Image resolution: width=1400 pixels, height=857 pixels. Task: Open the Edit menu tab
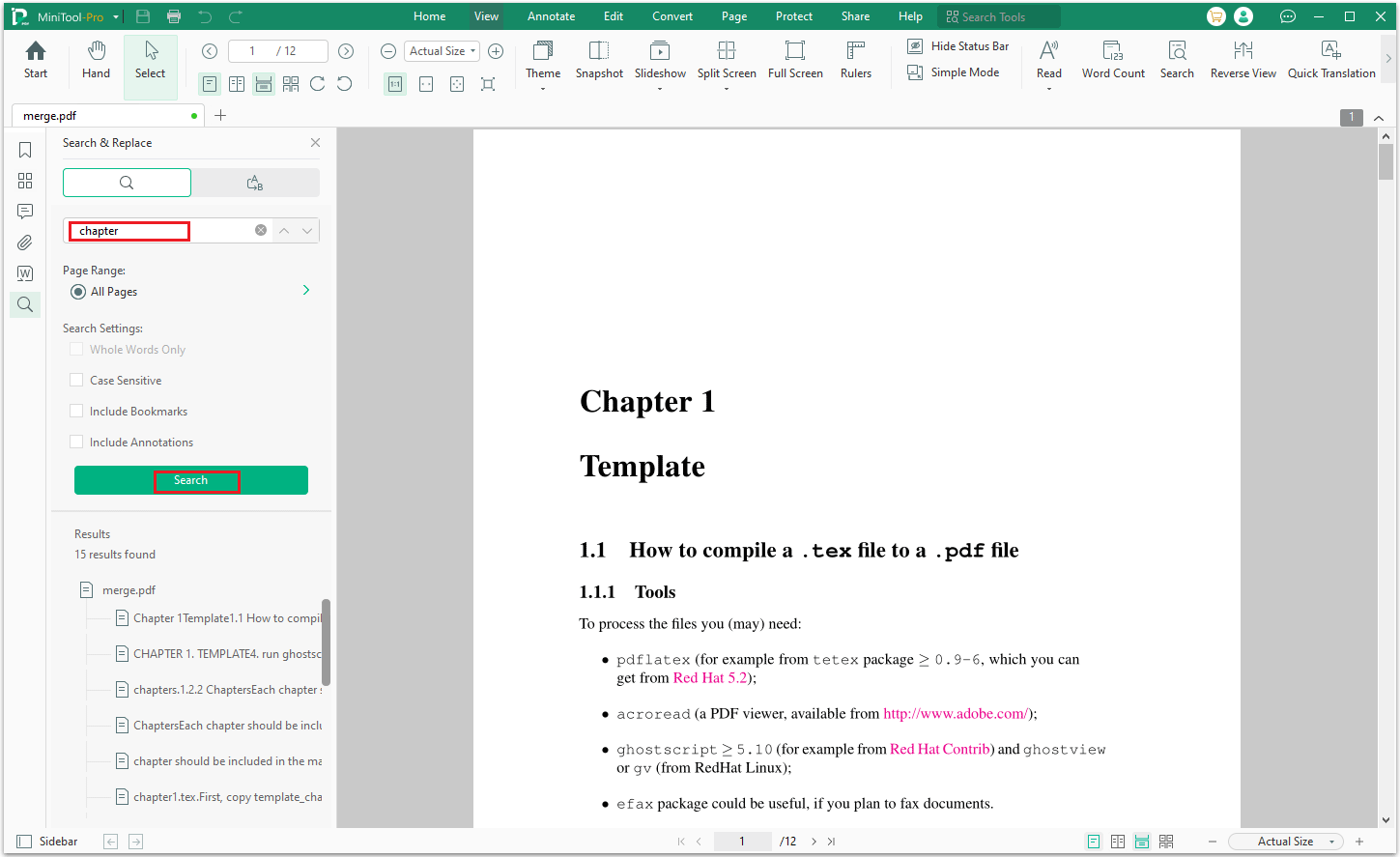coord(614,16)
